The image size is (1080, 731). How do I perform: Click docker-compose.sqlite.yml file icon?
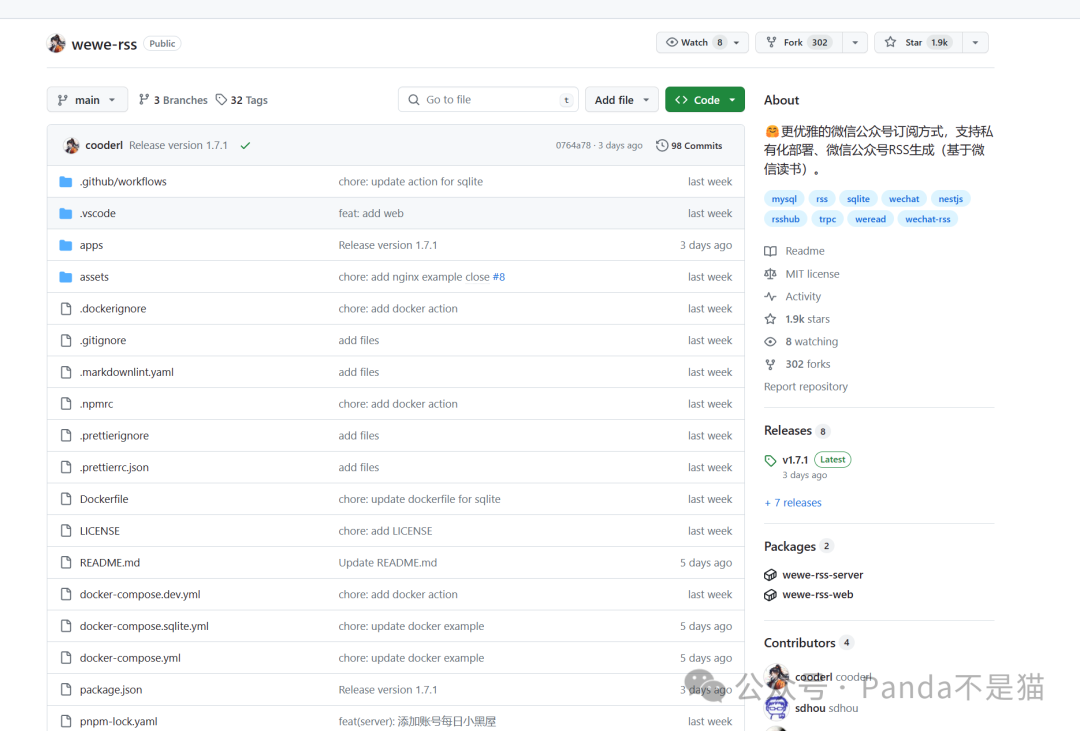tap(66, 626)
